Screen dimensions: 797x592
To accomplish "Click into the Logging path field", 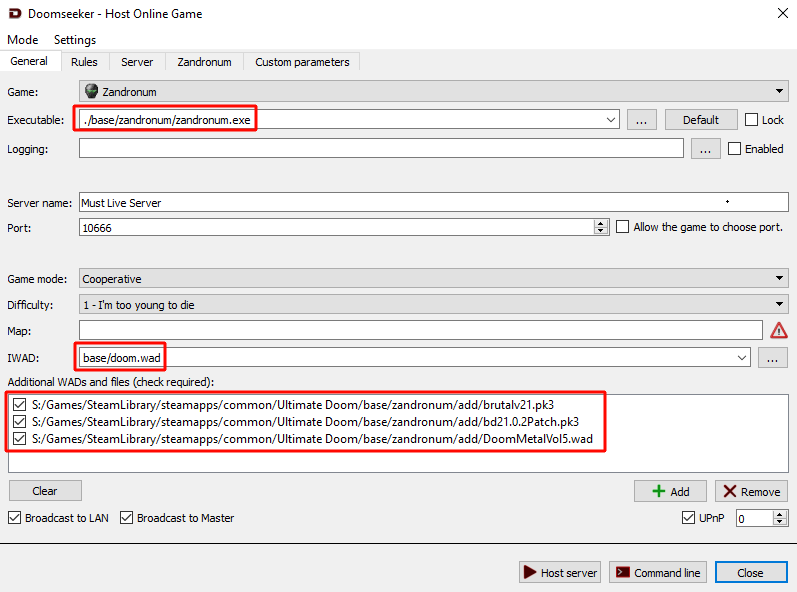I will tap(381, 149).
